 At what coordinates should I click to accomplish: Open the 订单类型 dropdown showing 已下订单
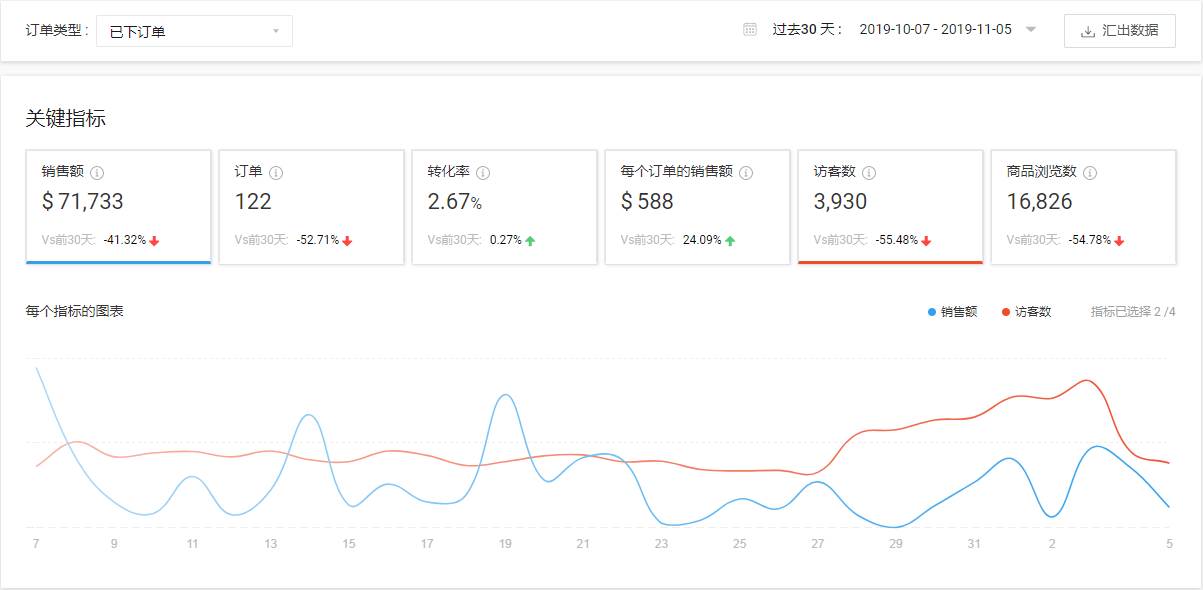pyautogui.click(x=194, y=31)
